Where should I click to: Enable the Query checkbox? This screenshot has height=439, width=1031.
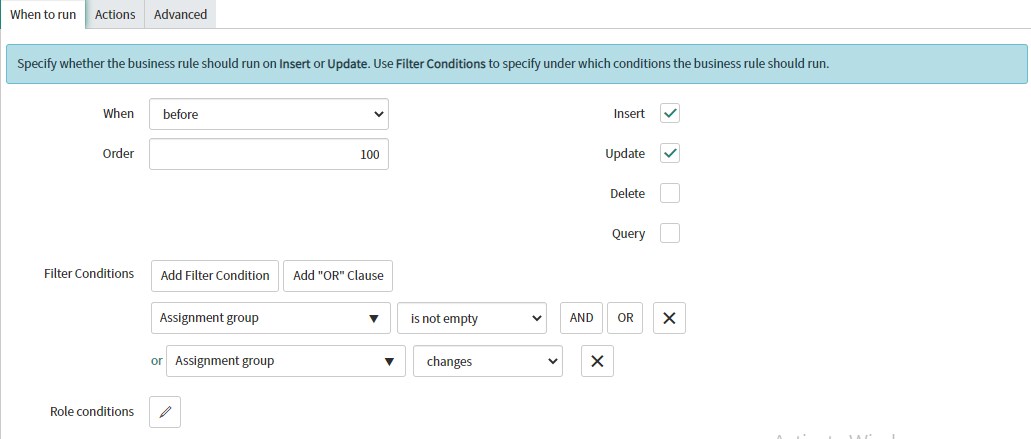click(x=670, y=233)
